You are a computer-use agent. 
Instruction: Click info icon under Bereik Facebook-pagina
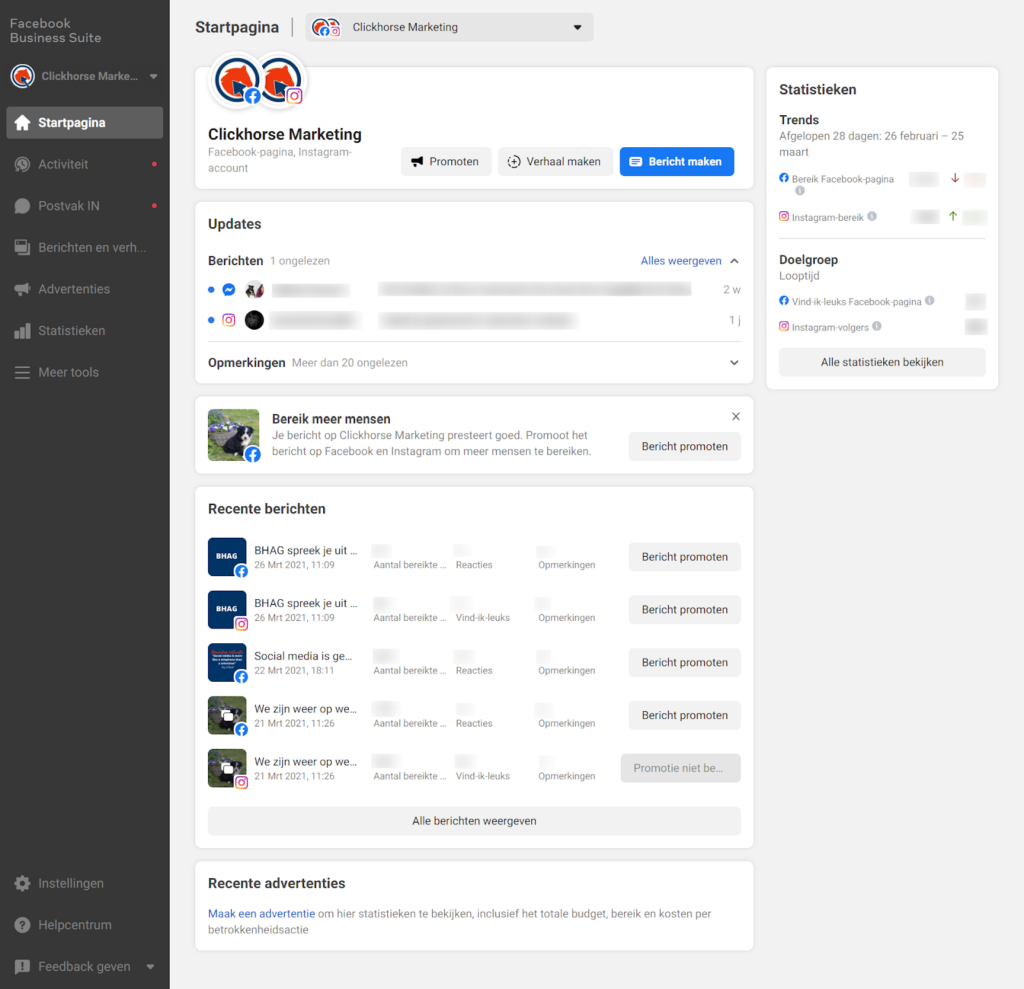[x=799, y=191]
